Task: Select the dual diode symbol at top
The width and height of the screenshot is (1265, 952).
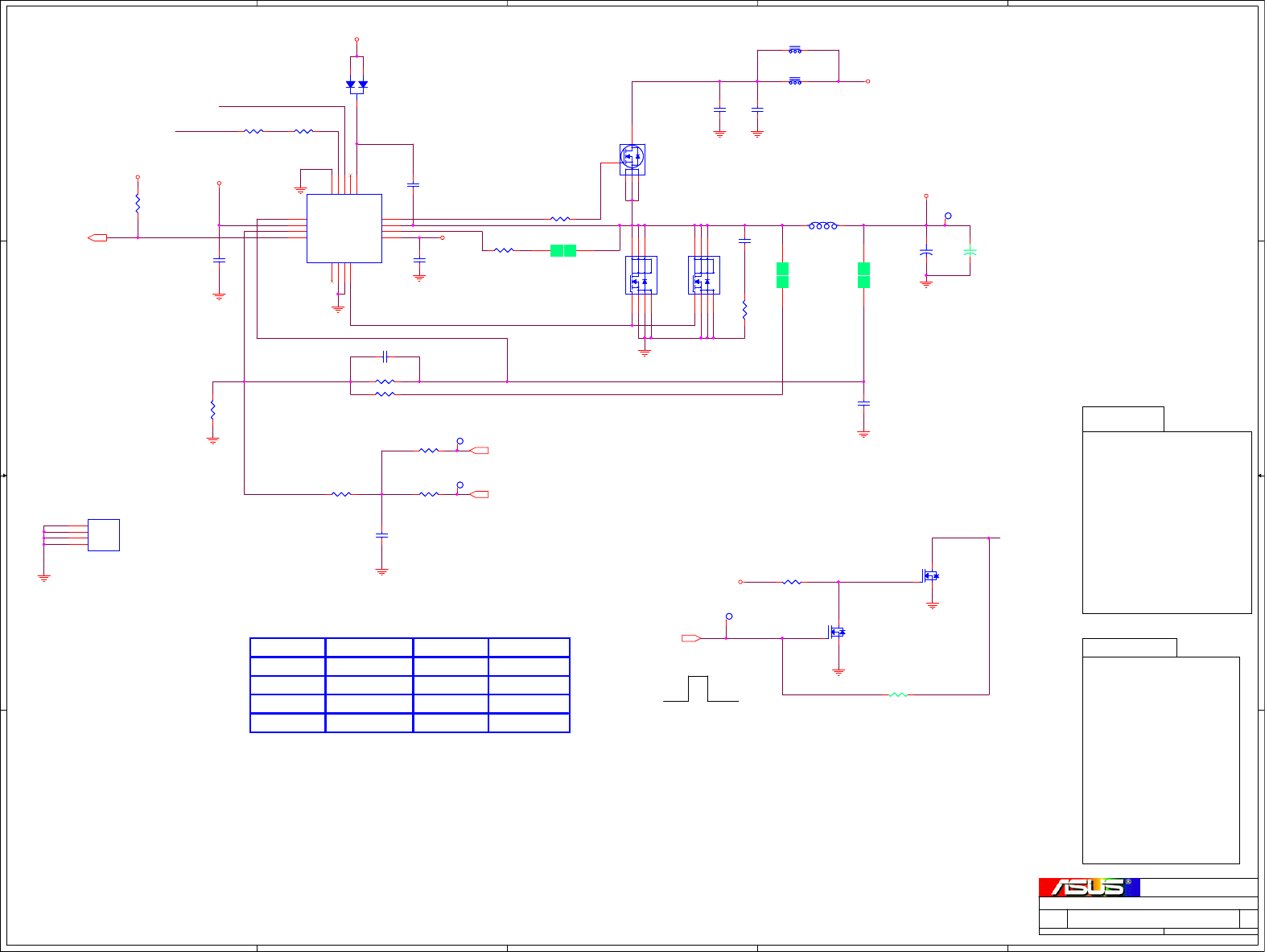Action: tap(356, 84)
